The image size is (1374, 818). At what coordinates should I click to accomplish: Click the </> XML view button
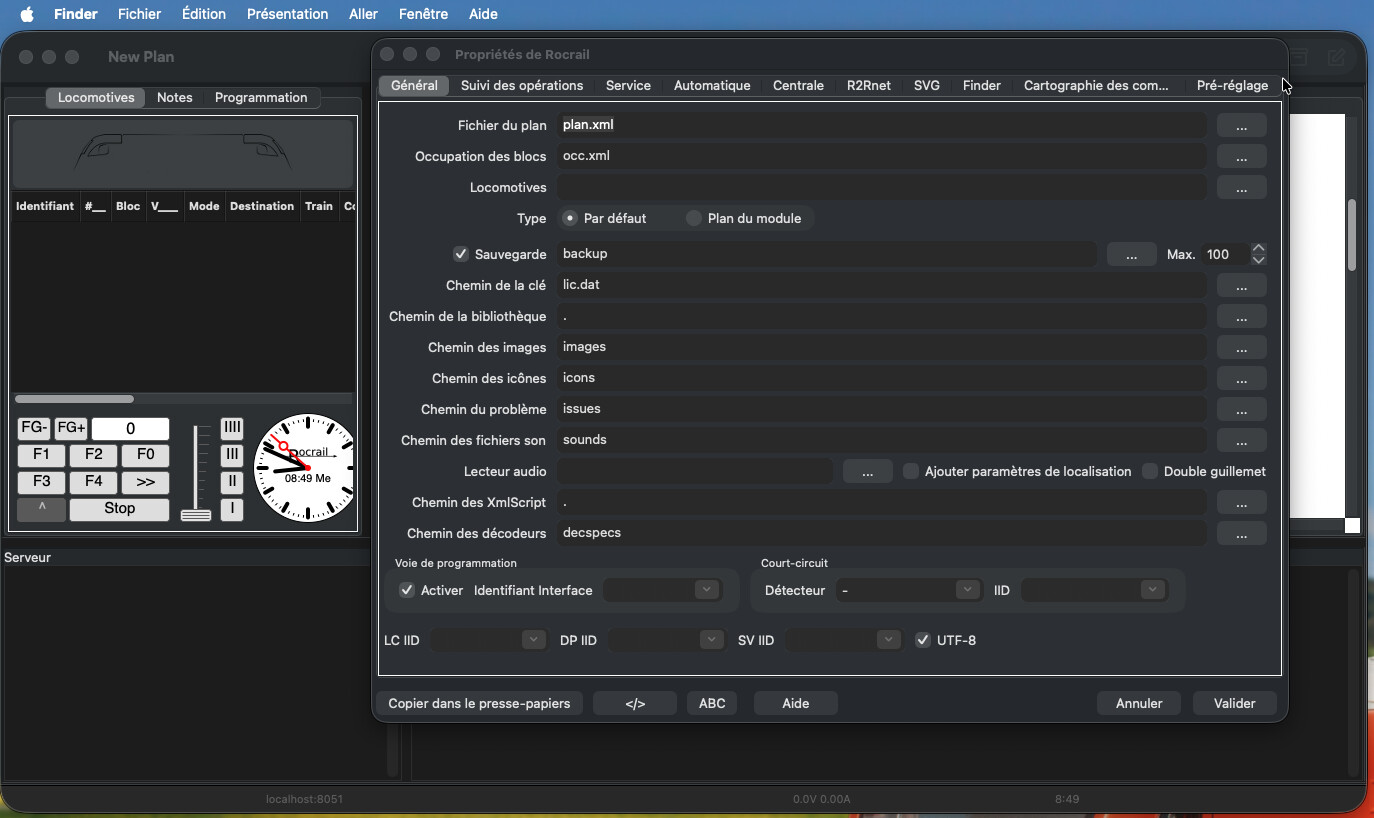[635, 703]
